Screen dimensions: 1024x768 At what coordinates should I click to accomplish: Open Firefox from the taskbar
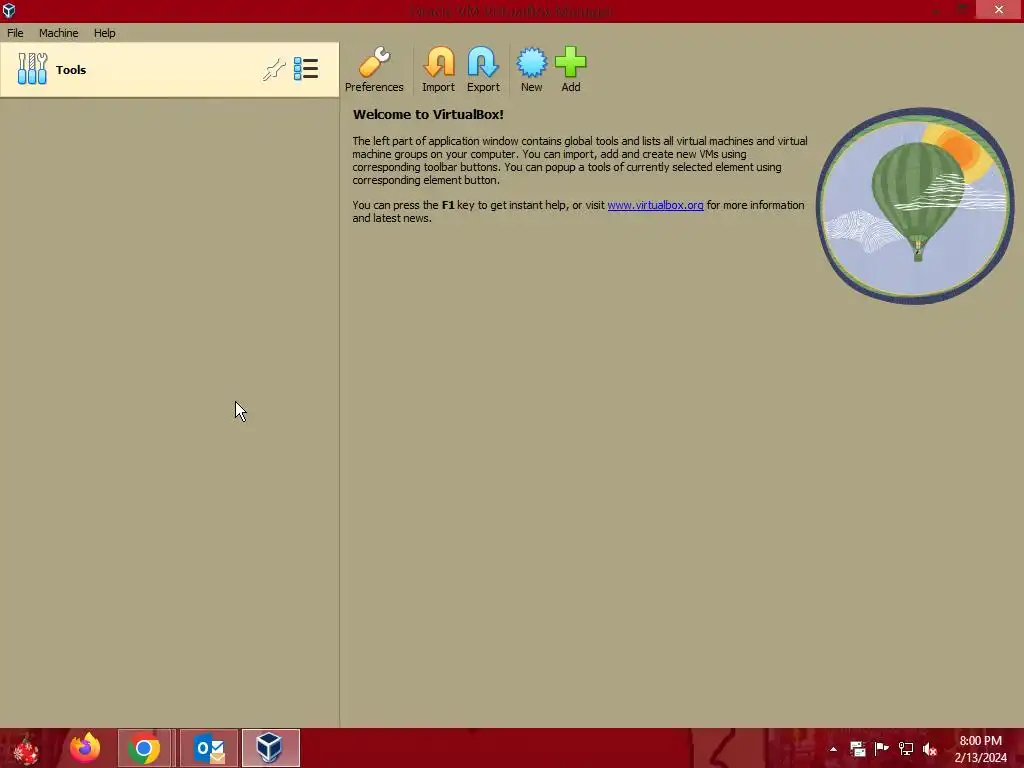tap(85, 748)
